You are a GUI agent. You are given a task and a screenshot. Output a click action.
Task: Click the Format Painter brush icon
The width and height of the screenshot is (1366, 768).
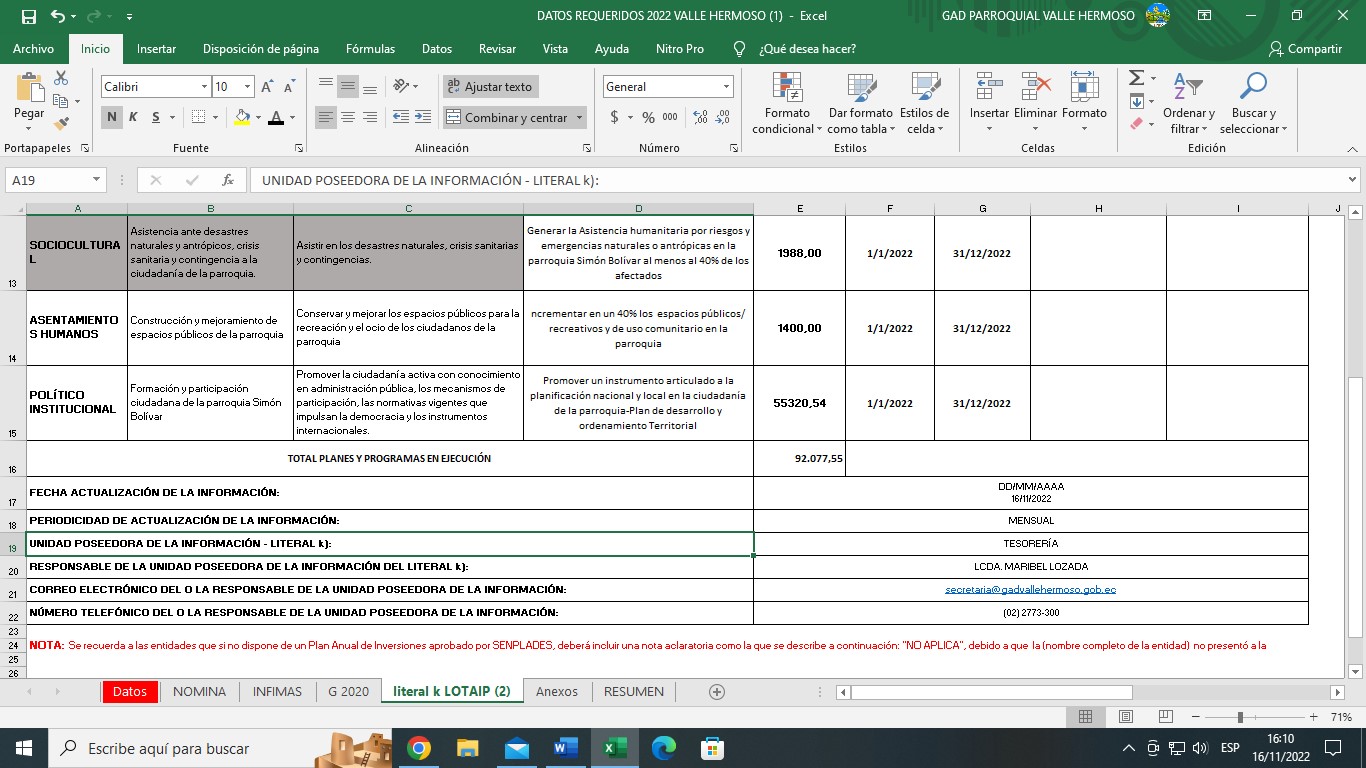point(61,124)
